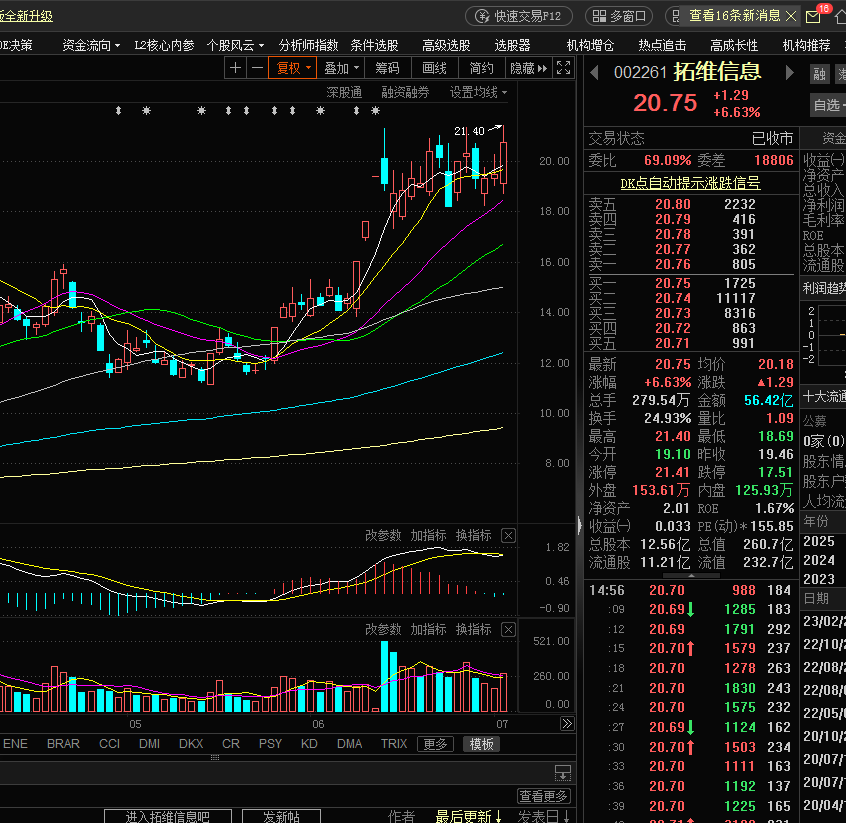846x823 pixels.
Task: Select the DKX indicator tab
Action: point(191,744)
